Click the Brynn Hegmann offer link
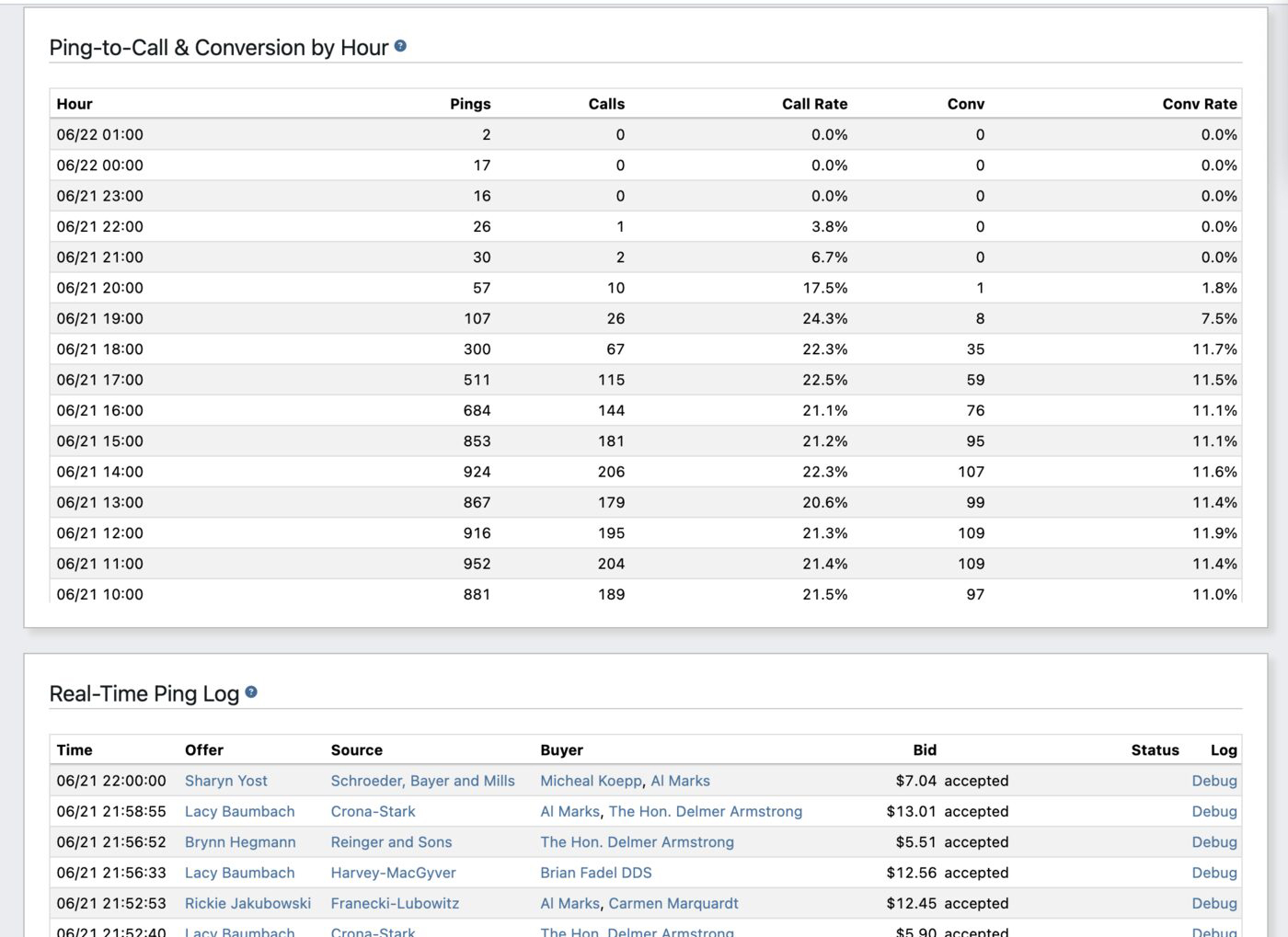 pyautogui.click(x=240, y=841)
